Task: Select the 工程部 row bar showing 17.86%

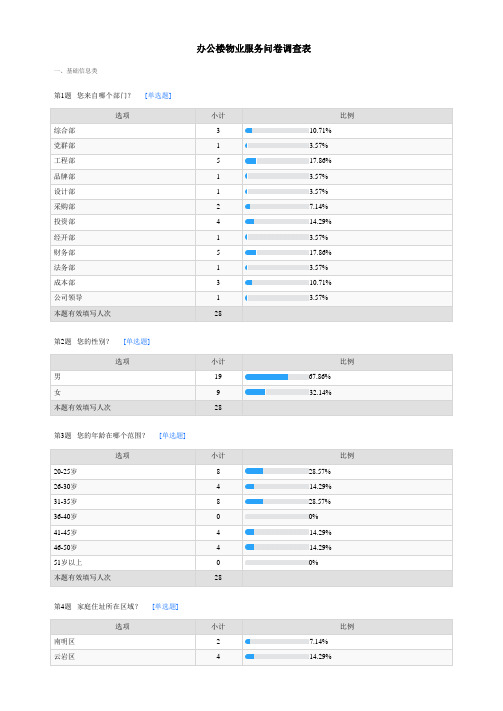Action: coord(277,161)
